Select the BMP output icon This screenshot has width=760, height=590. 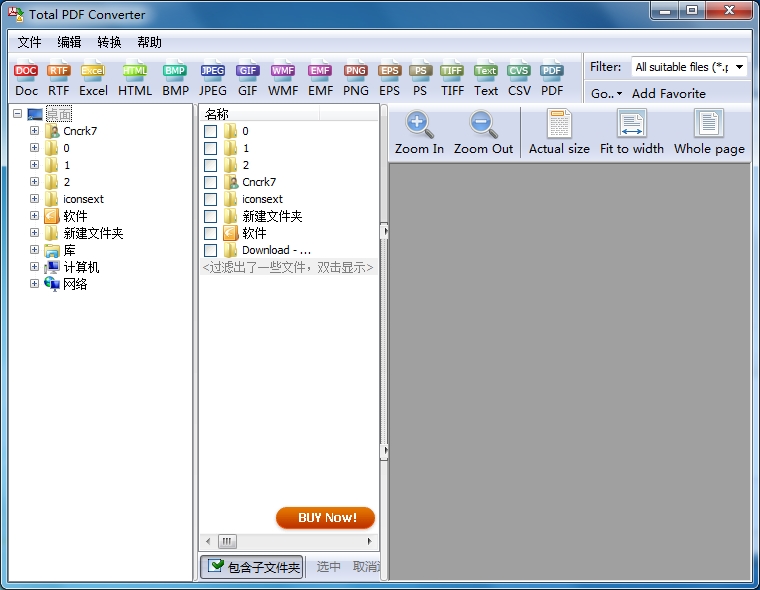(175, 80)
